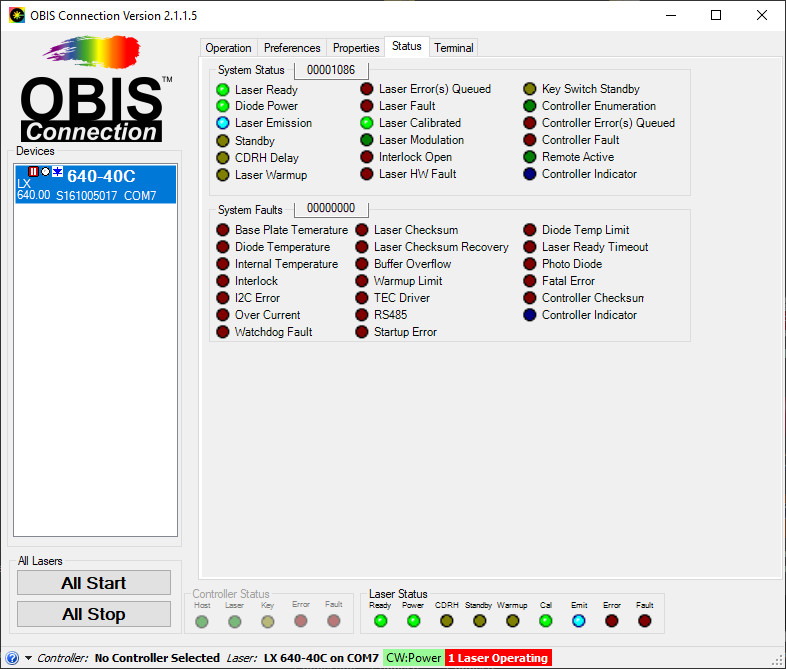
Task: Click the Laser Calibrated green indicator
Action: [x=367, y=124]
